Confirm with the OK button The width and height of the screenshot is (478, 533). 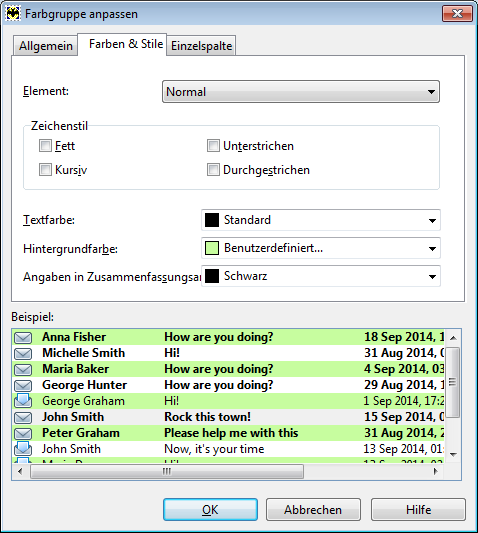point(210,510)
